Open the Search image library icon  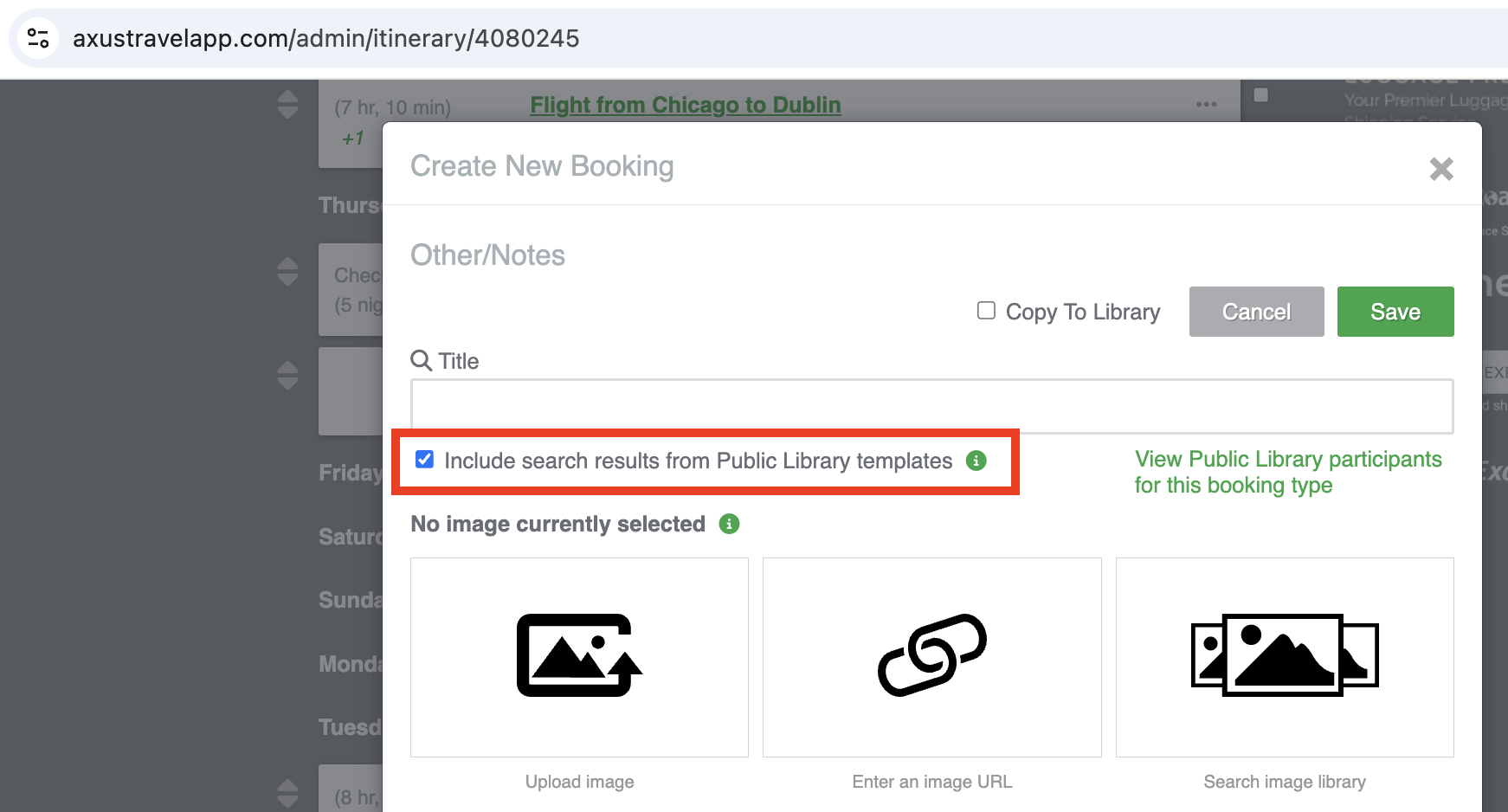1284,655
